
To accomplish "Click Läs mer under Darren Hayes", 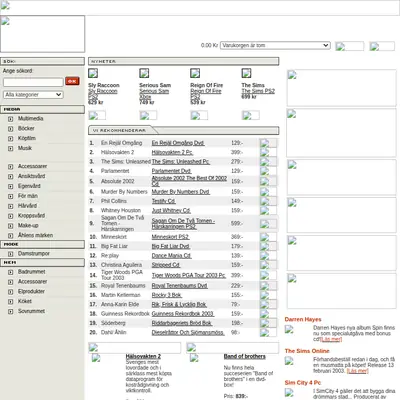I will click(x=331, y=339).
